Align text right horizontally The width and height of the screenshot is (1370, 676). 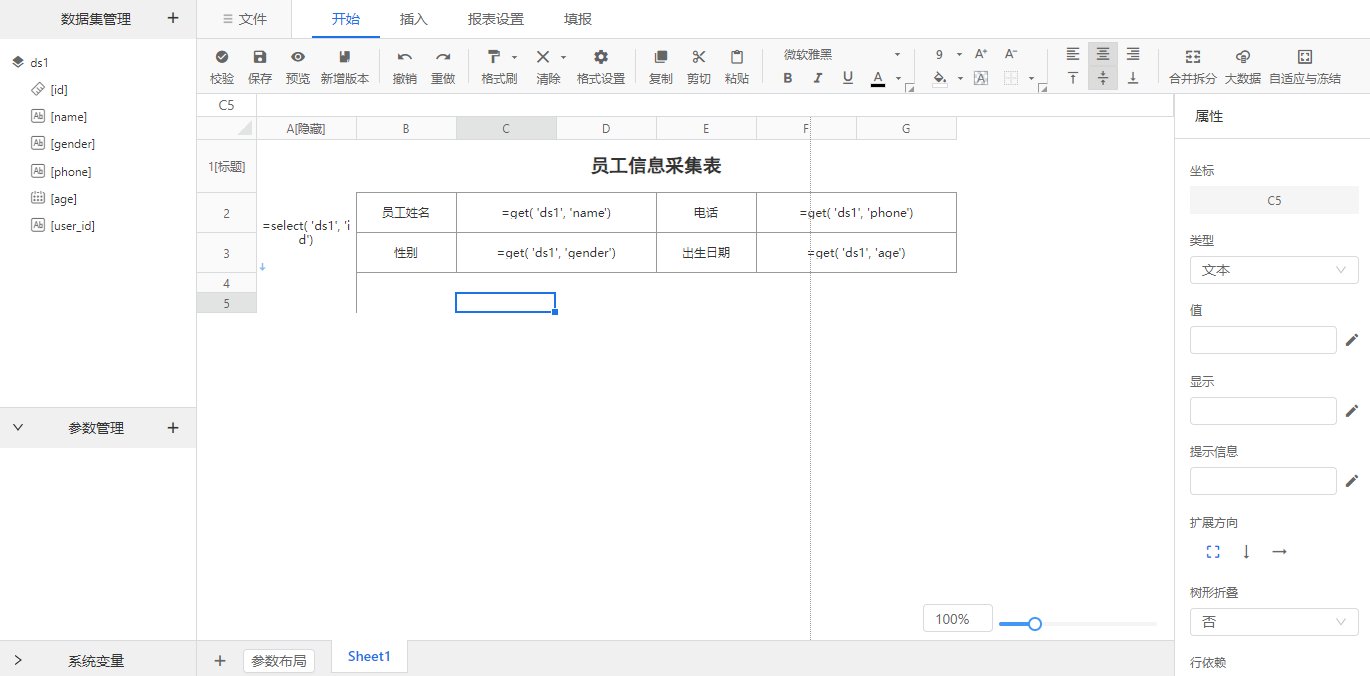pyautogui.click(x=1133, y=54)
